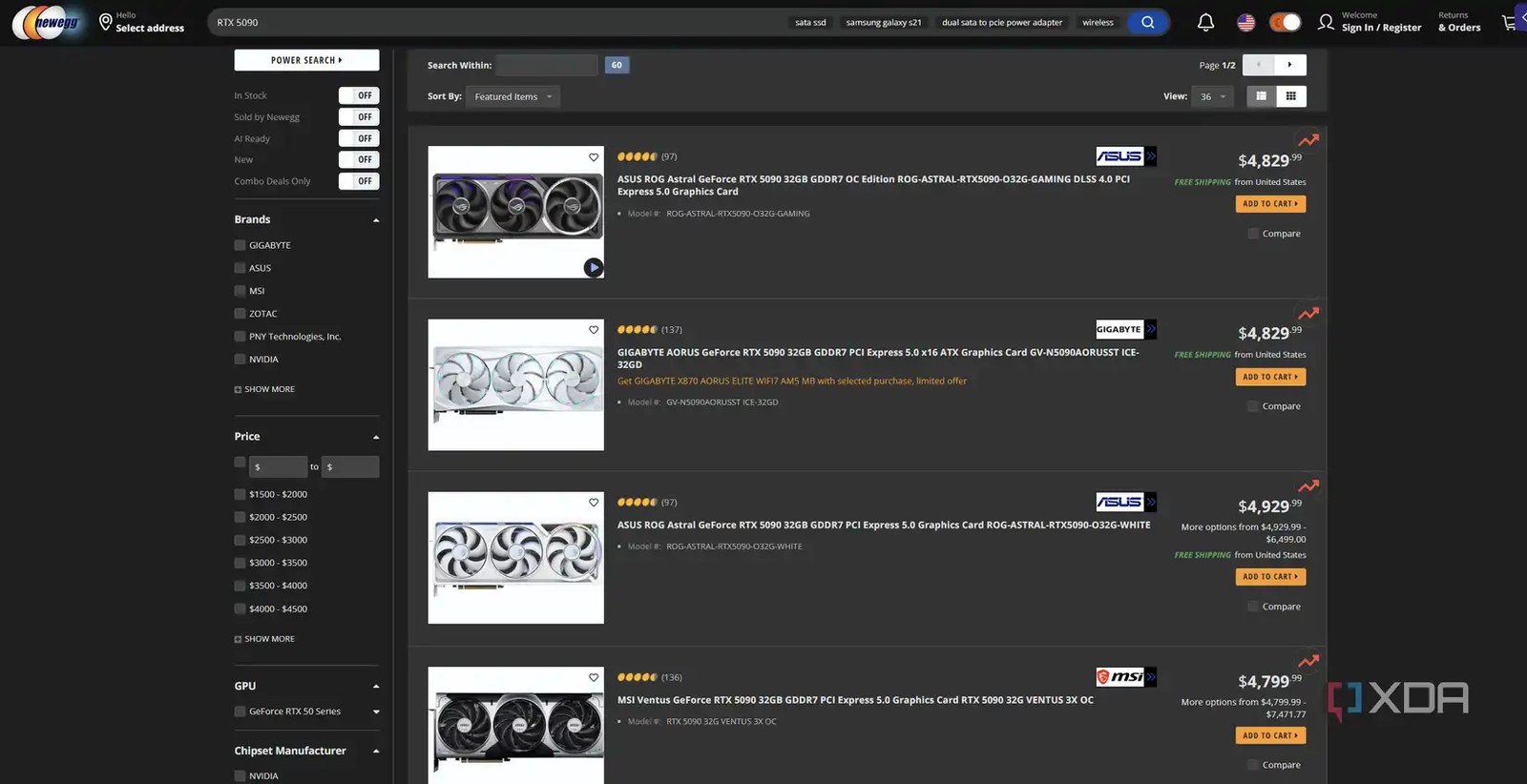Toggle the New filter switch
Viewport: 1527px width, 784px height.
pos(359,159)
